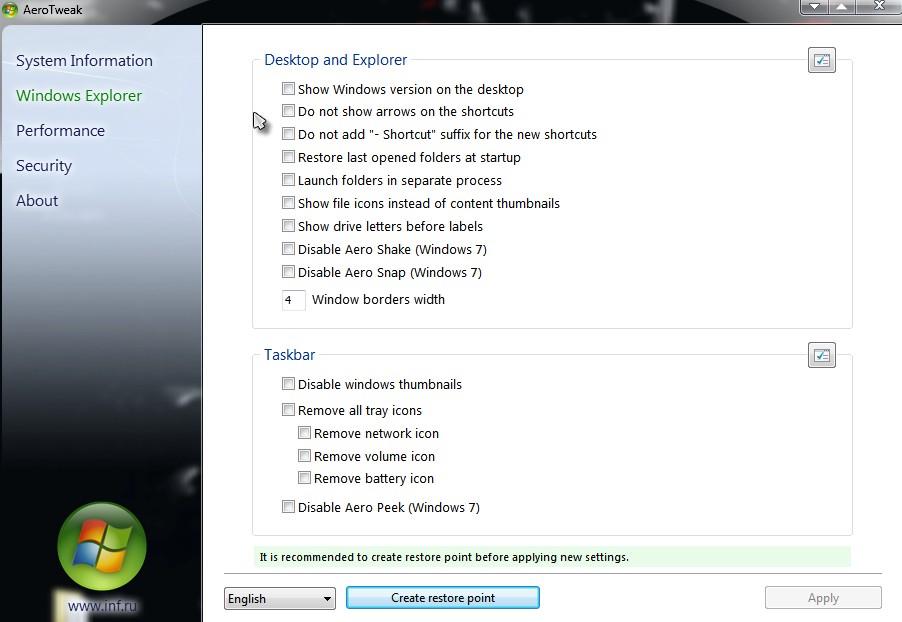Viewport: 902px width, 622px height.
Task: Click the title bar down-arrow menu button
Action: (x=814, y=6)
